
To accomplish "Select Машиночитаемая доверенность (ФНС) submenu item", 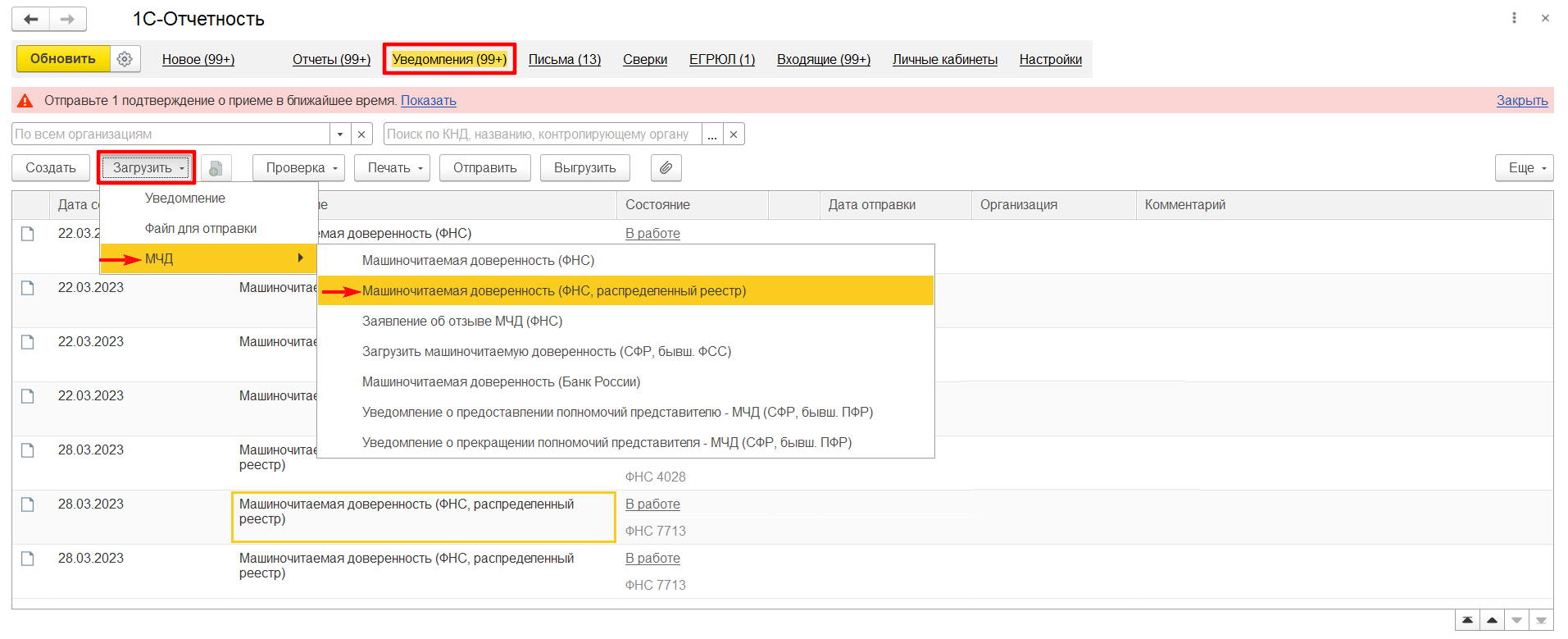I will 625,260.
